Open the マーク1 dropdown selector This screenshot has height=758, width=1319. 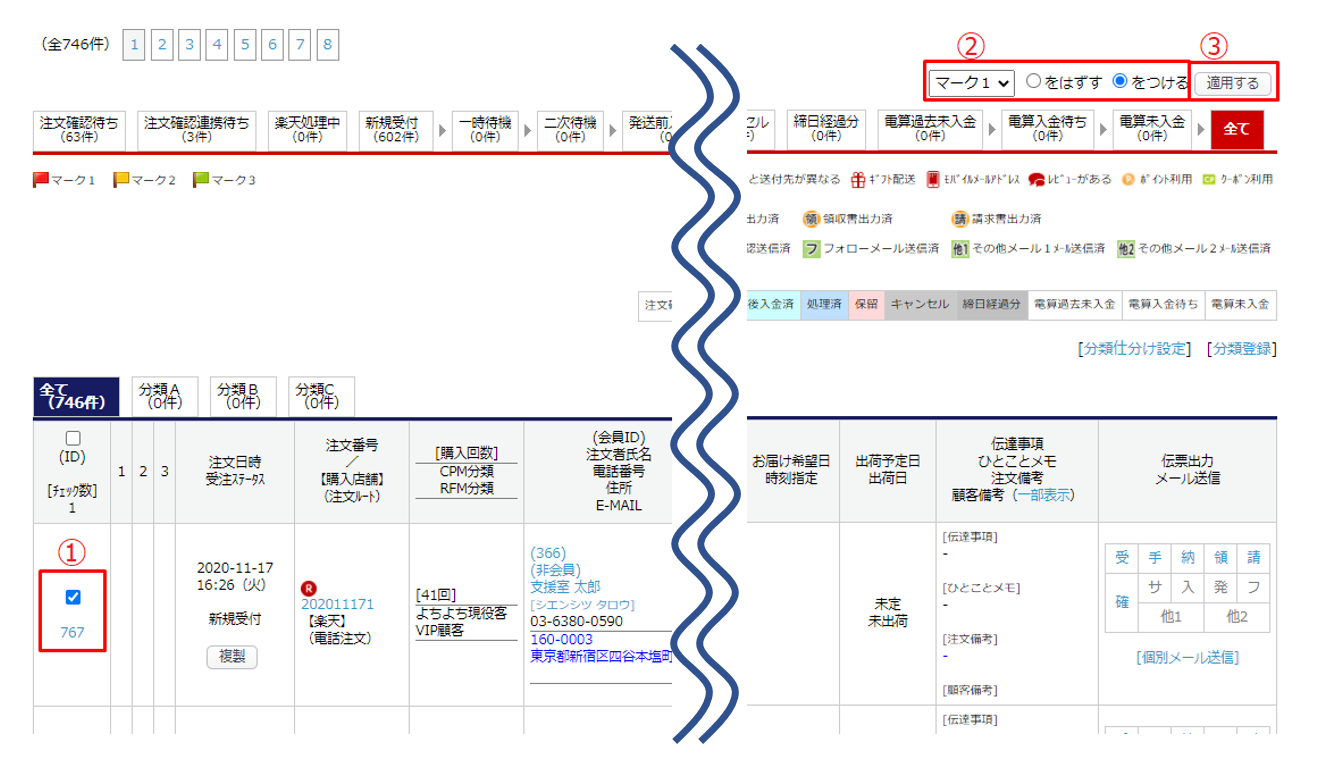point(971,82)
